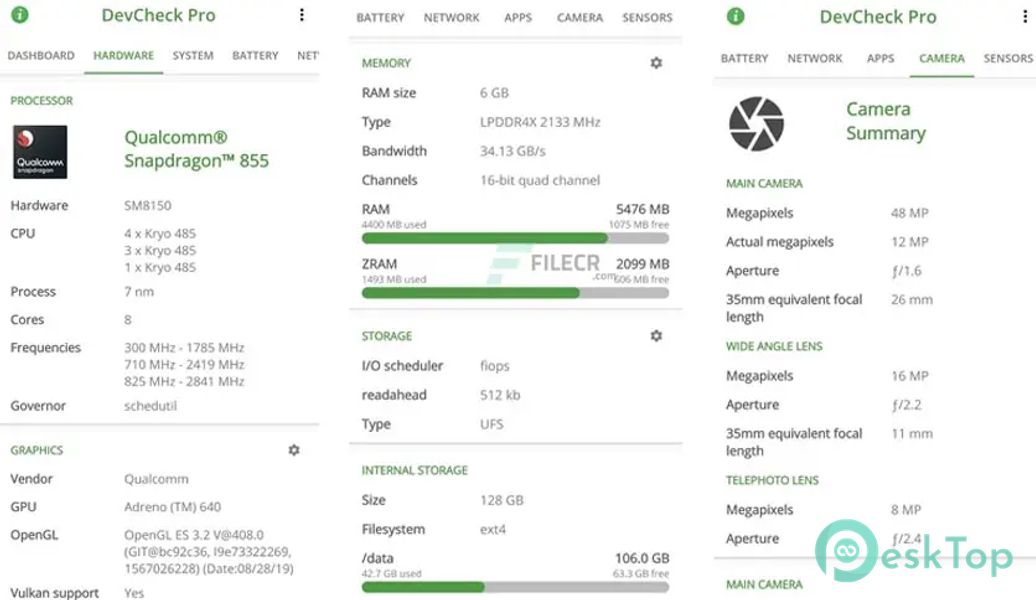Click the RAM usage progress bar

click(515, 239)
